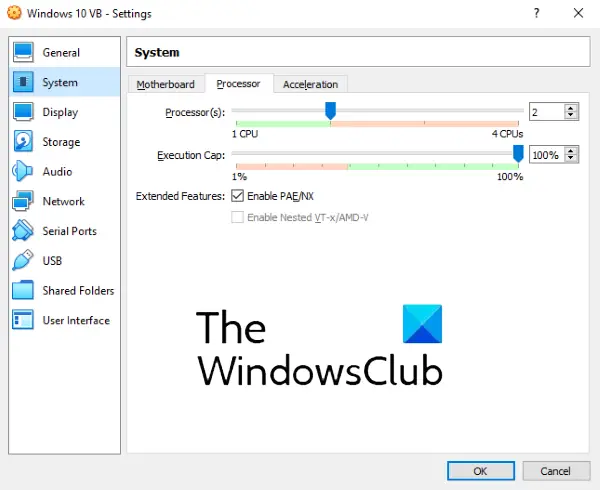Click the Execution Cap value field

tap(546, 155)
